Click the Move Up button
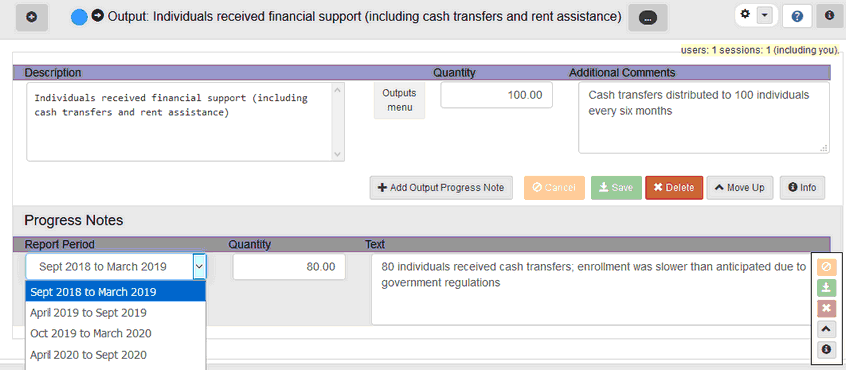Screen dimensions: 846x370 tap(740, 188)
